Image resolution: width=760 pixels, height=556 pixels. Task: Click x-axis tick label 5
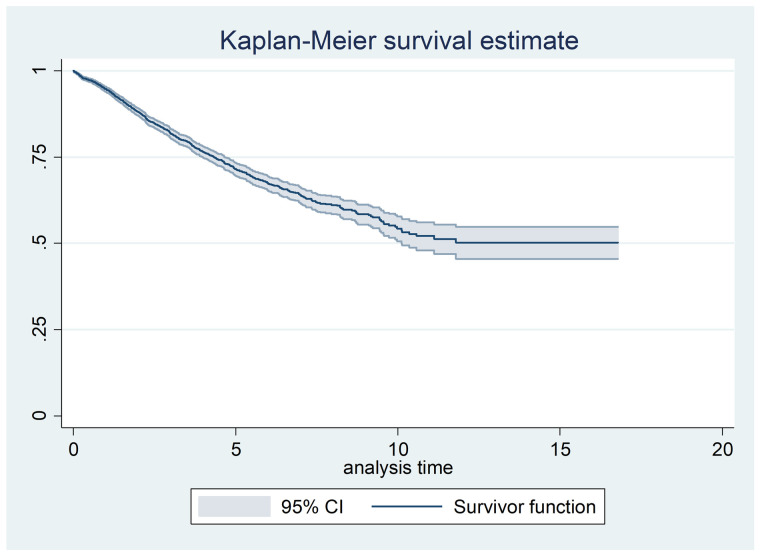[236, 449]
